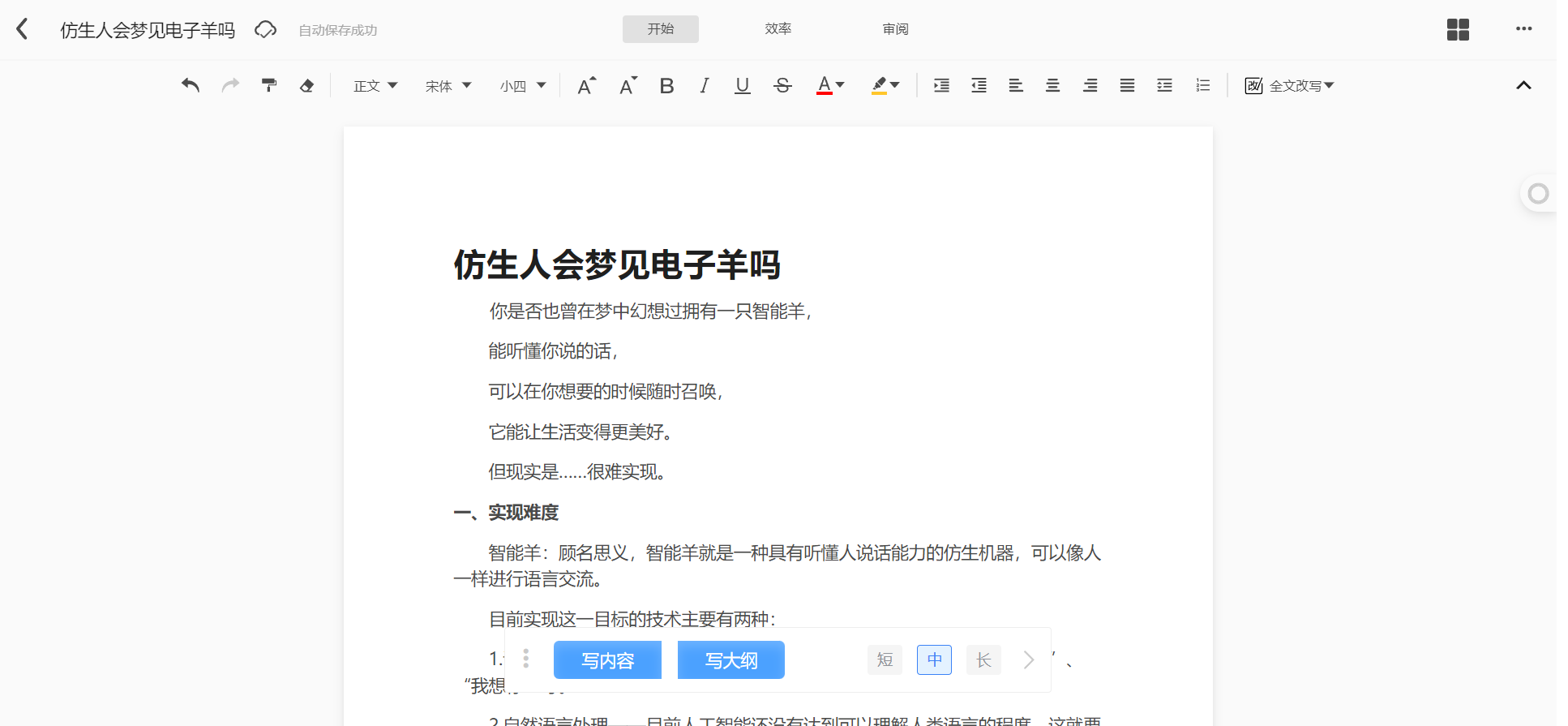Expand the 宋体 font dropdown

[448, 85]
